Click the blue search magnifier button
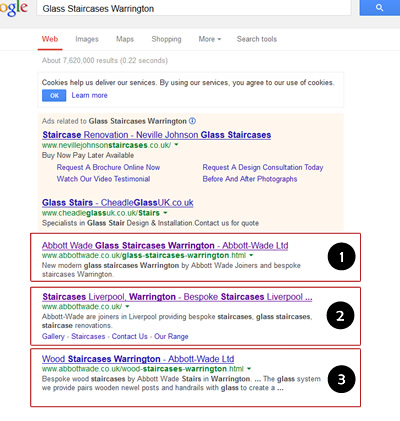 tap(380, 7)
